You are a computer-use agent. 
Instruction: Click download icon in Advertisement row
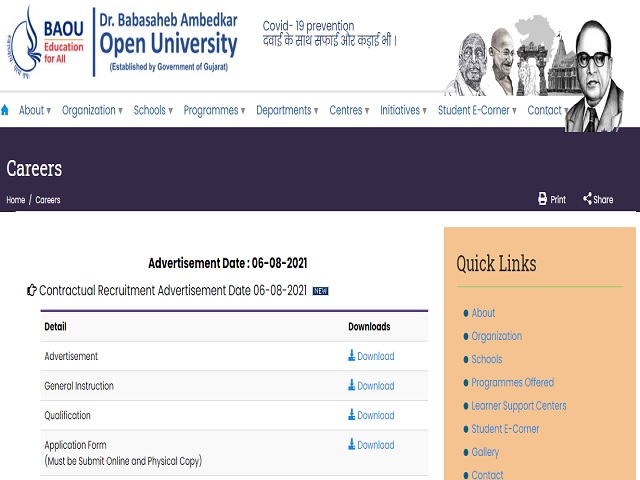click(351, 356)
